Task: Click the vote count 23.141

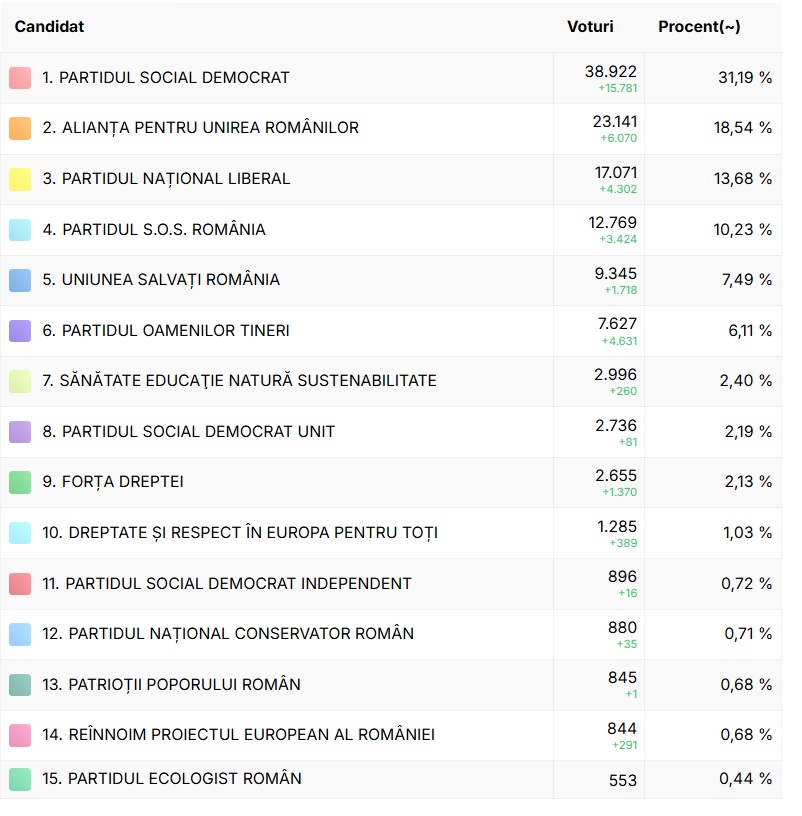Action: coord(615,122)
